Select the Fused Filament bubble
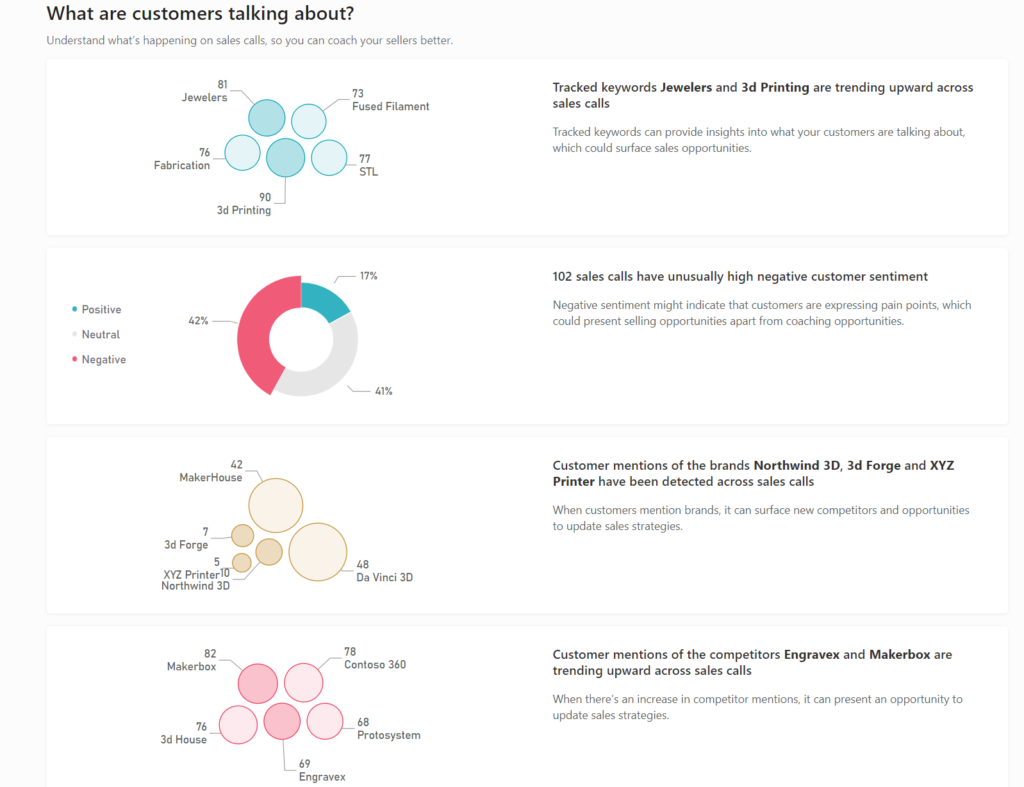 309,120
